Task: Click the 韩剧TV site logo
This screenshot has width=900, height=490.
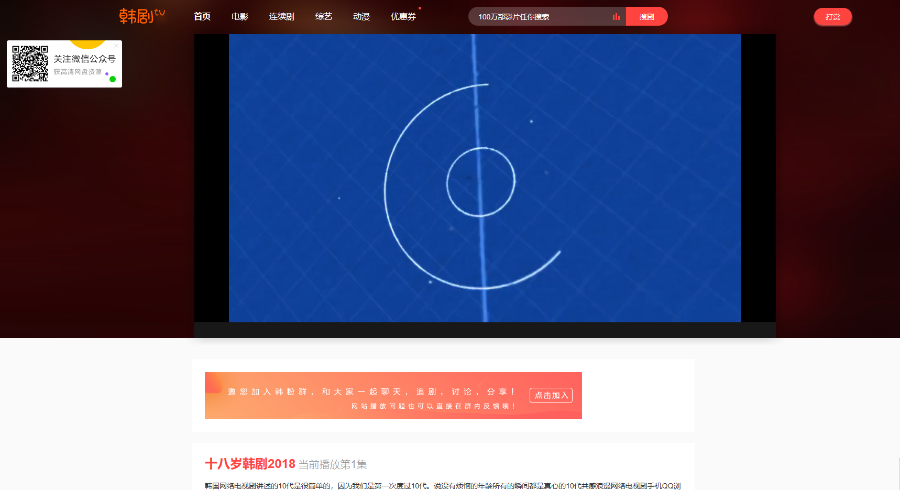Action: coord(142,16)
